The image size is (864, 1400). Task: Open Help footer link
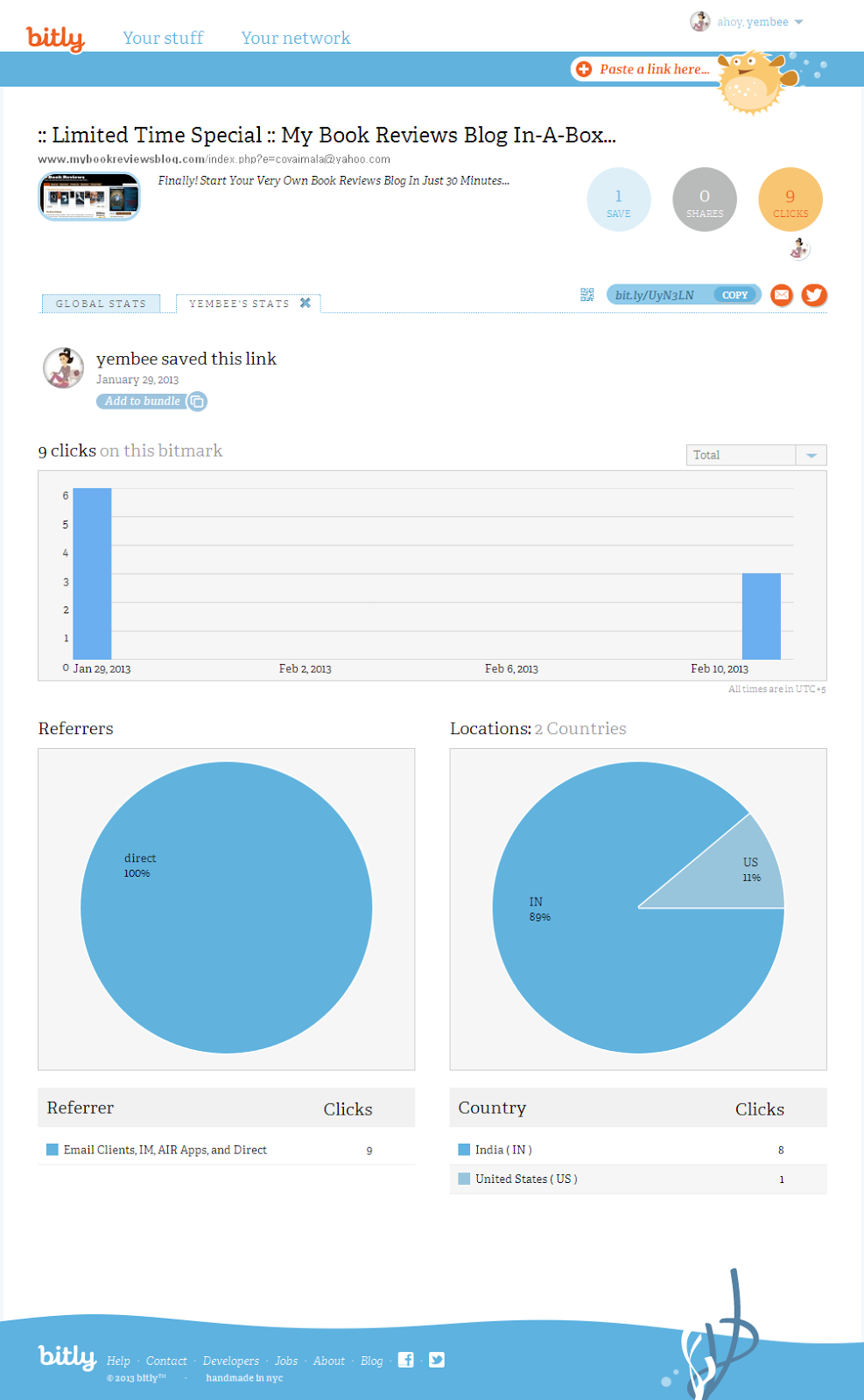click(118, 1361)
